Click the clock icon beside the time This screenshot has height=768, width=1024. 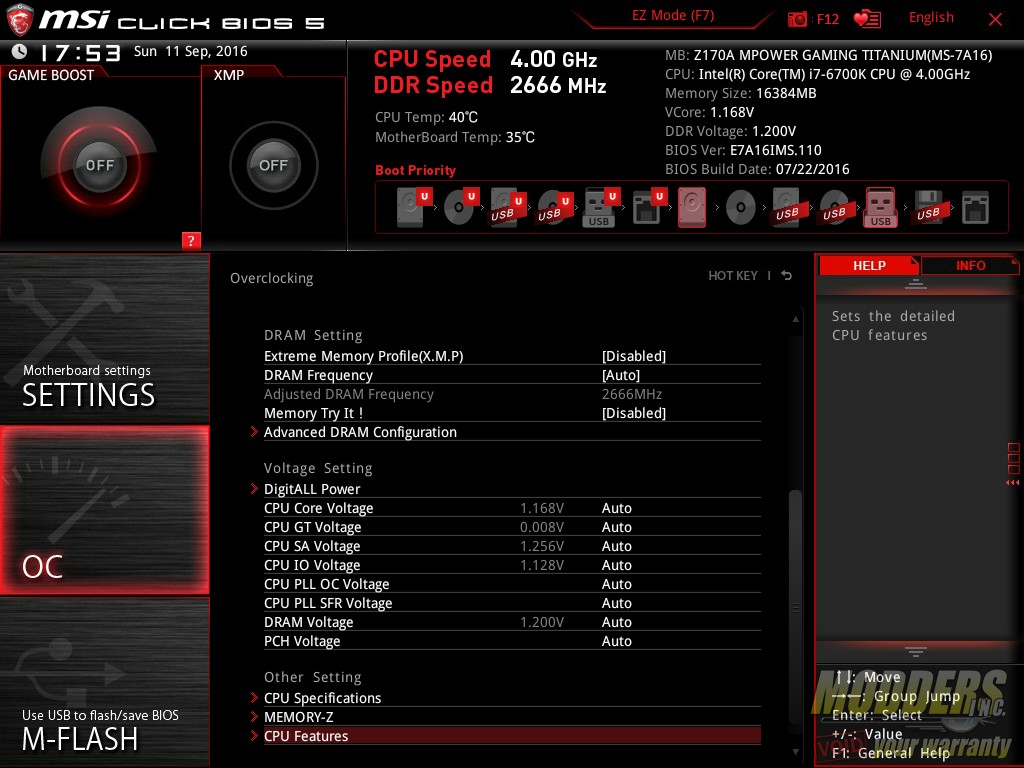tap(20, 52)
